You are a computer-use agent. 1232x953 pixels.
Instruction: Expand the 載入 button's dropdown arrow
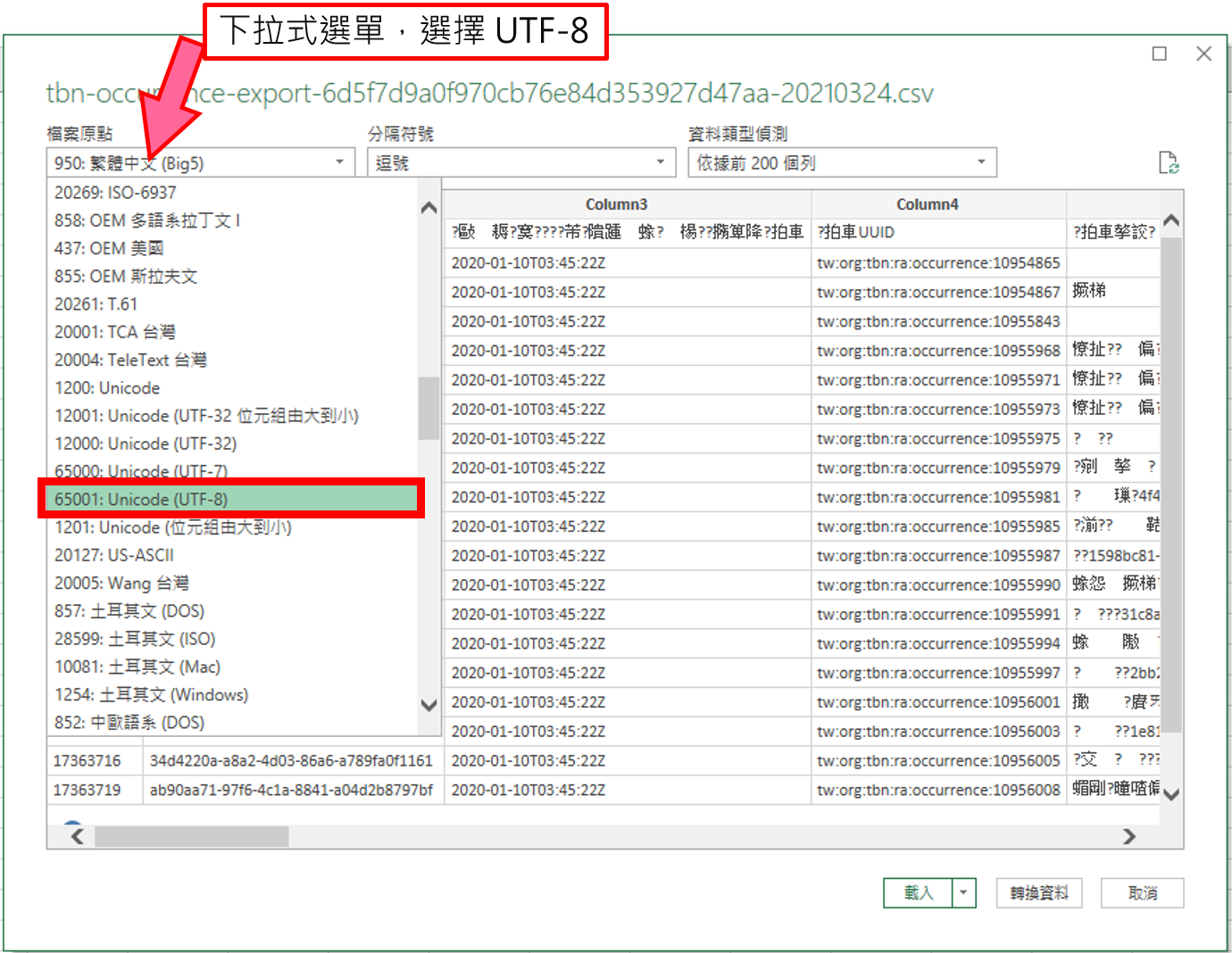pyautogui.click(x=962, y=892)
